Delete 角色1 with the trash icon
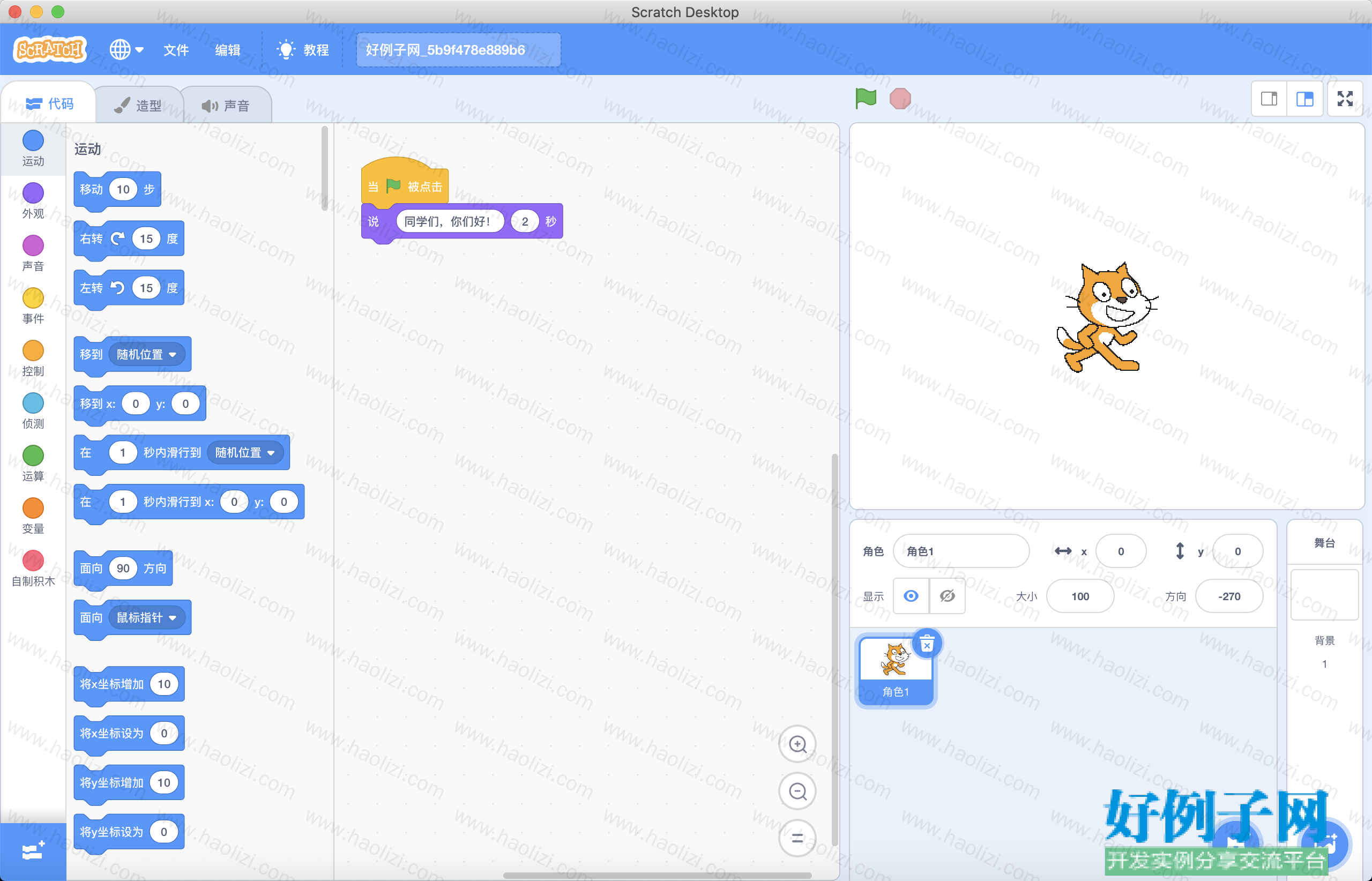This screenshot has width=1372, height=881. point(927,644)
